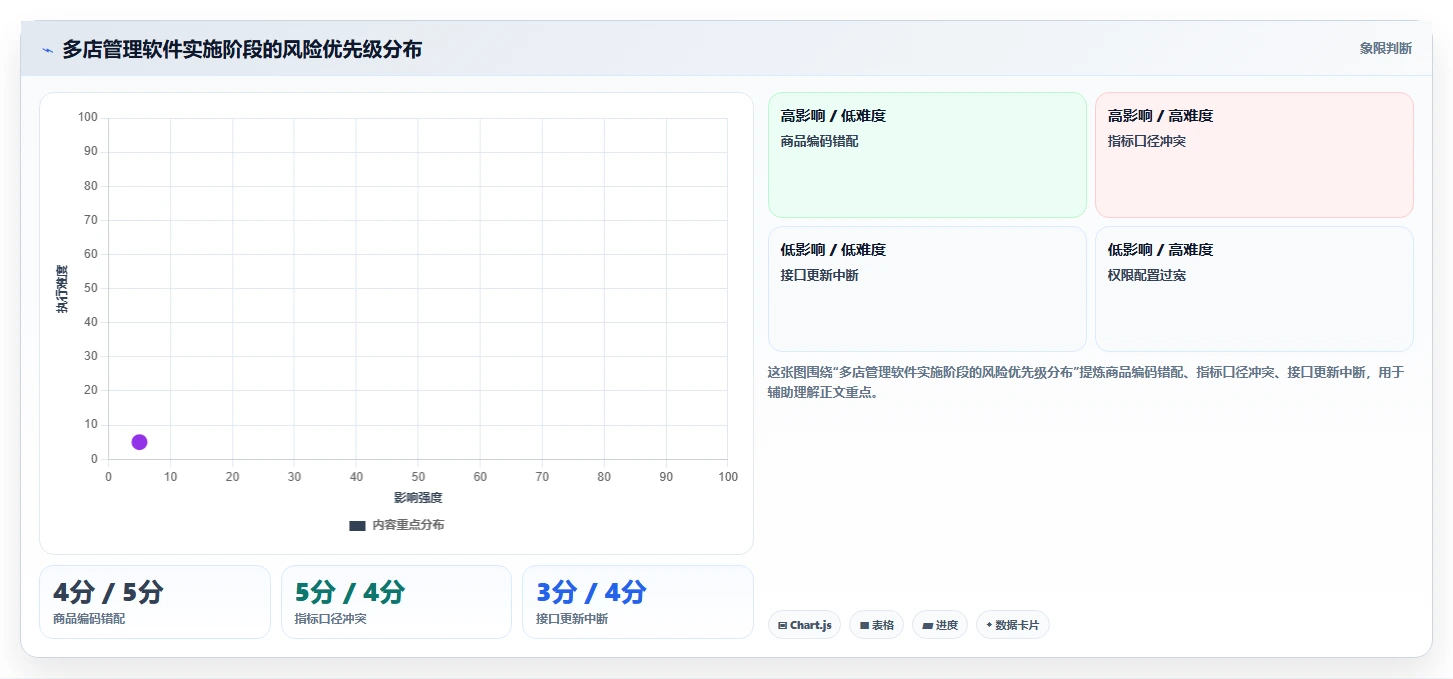The width and height of the screenshot is (1453, 679).
Task: Select the 4分 / 5分 商品编码错配 stat card
Action: click(155, 602)
